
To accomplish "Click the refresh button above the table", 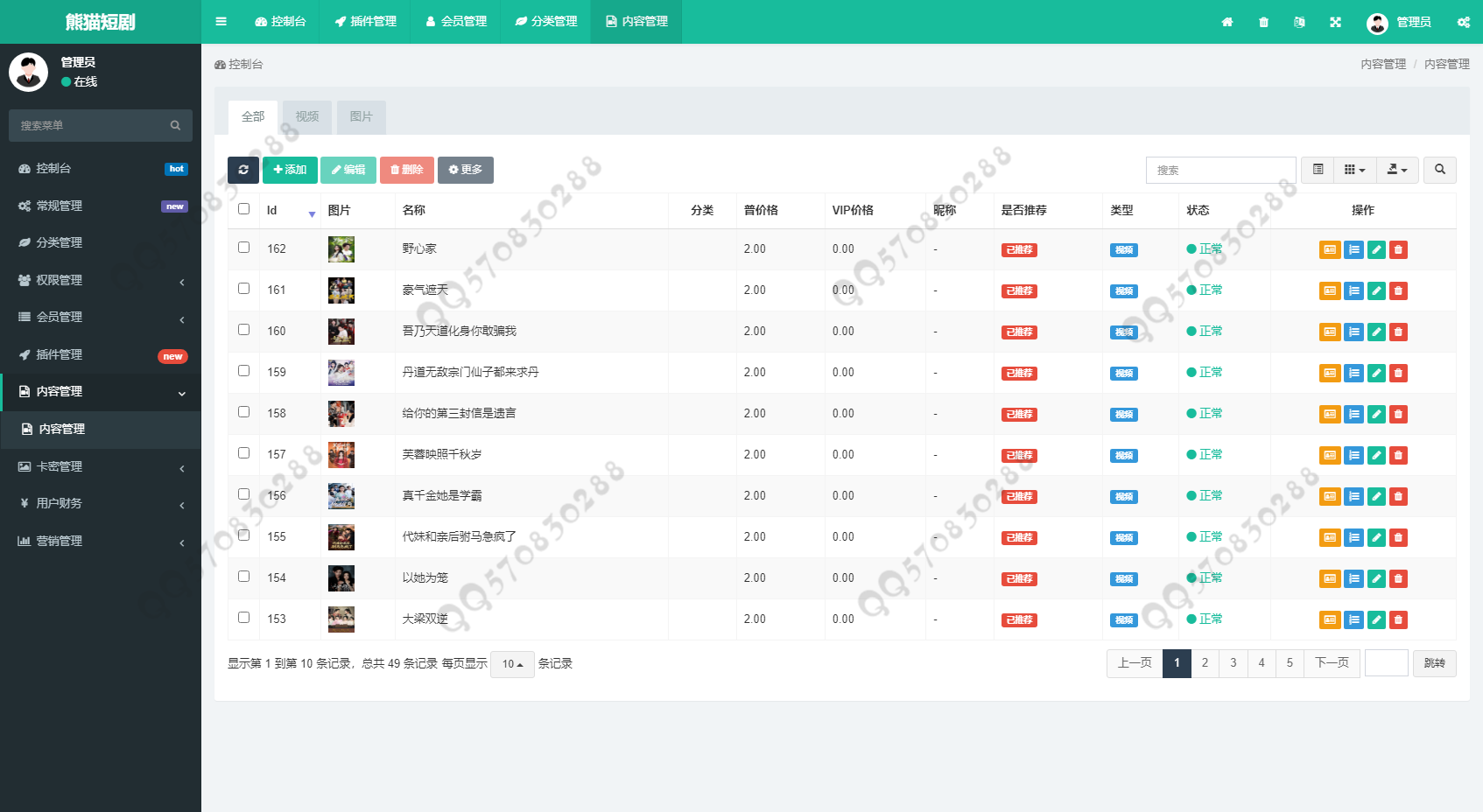I will 243,170.
